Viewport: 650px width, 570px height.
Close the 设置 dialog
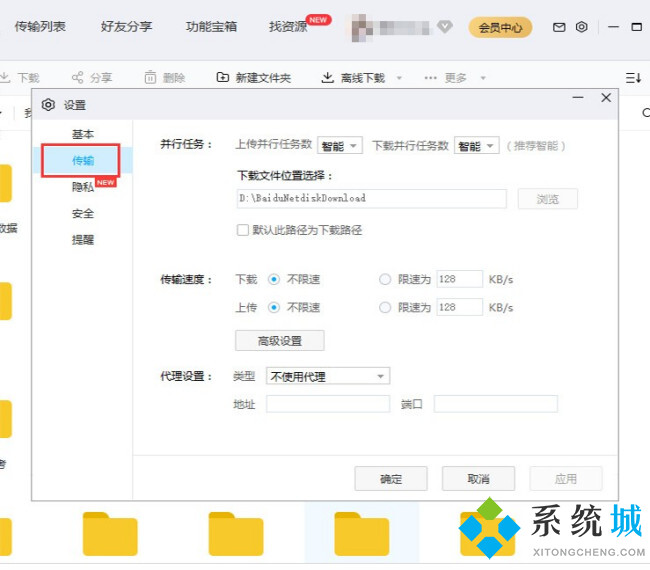(606, 98)
